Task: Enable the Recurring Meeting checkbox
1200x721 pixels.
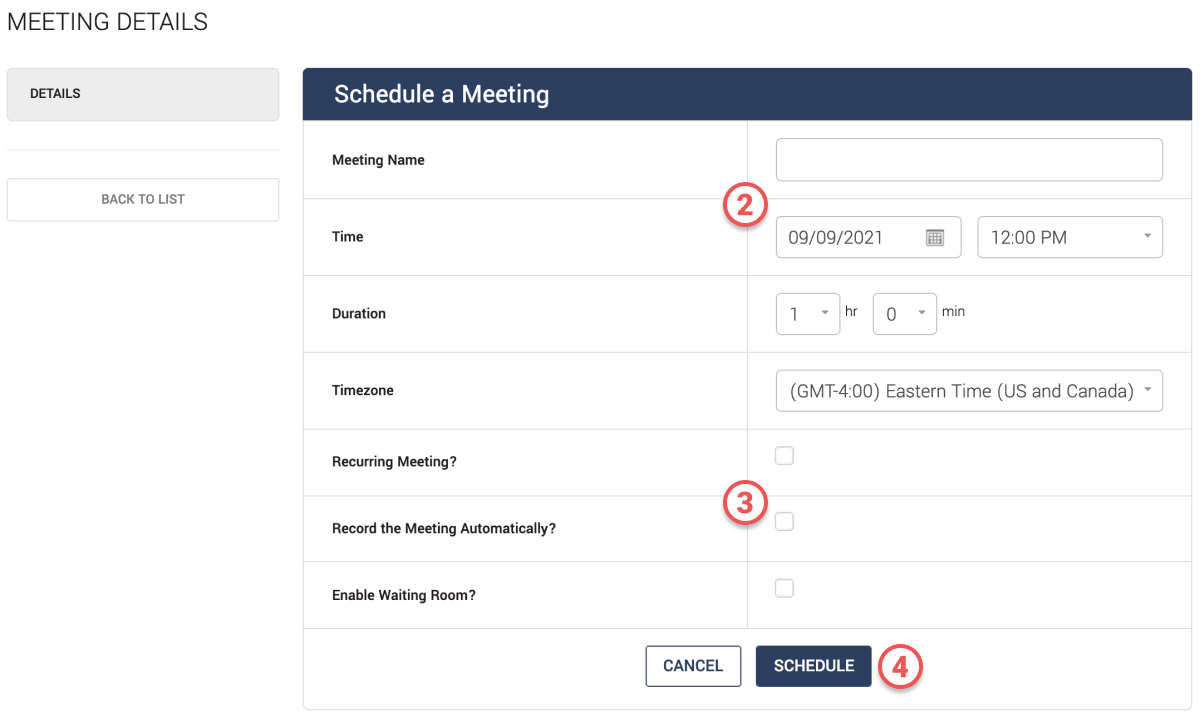Action: [x=785, y=456]
